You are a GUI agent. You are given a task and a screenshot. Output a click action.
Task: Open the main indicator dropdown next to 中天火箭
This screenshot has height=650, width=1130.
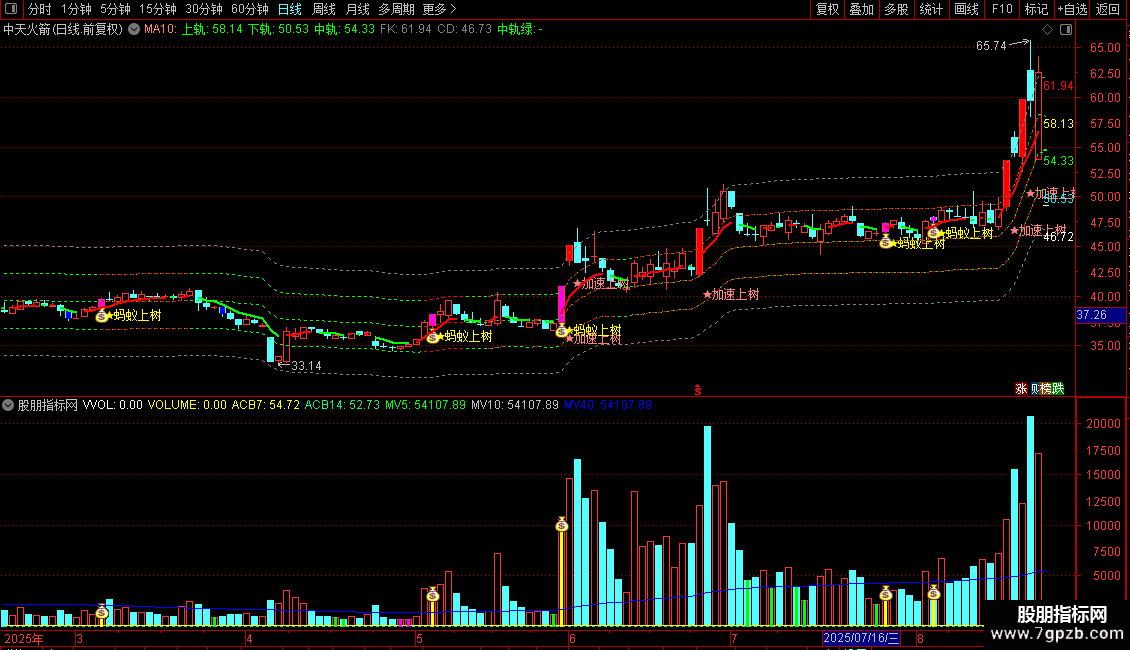[134, 30]
